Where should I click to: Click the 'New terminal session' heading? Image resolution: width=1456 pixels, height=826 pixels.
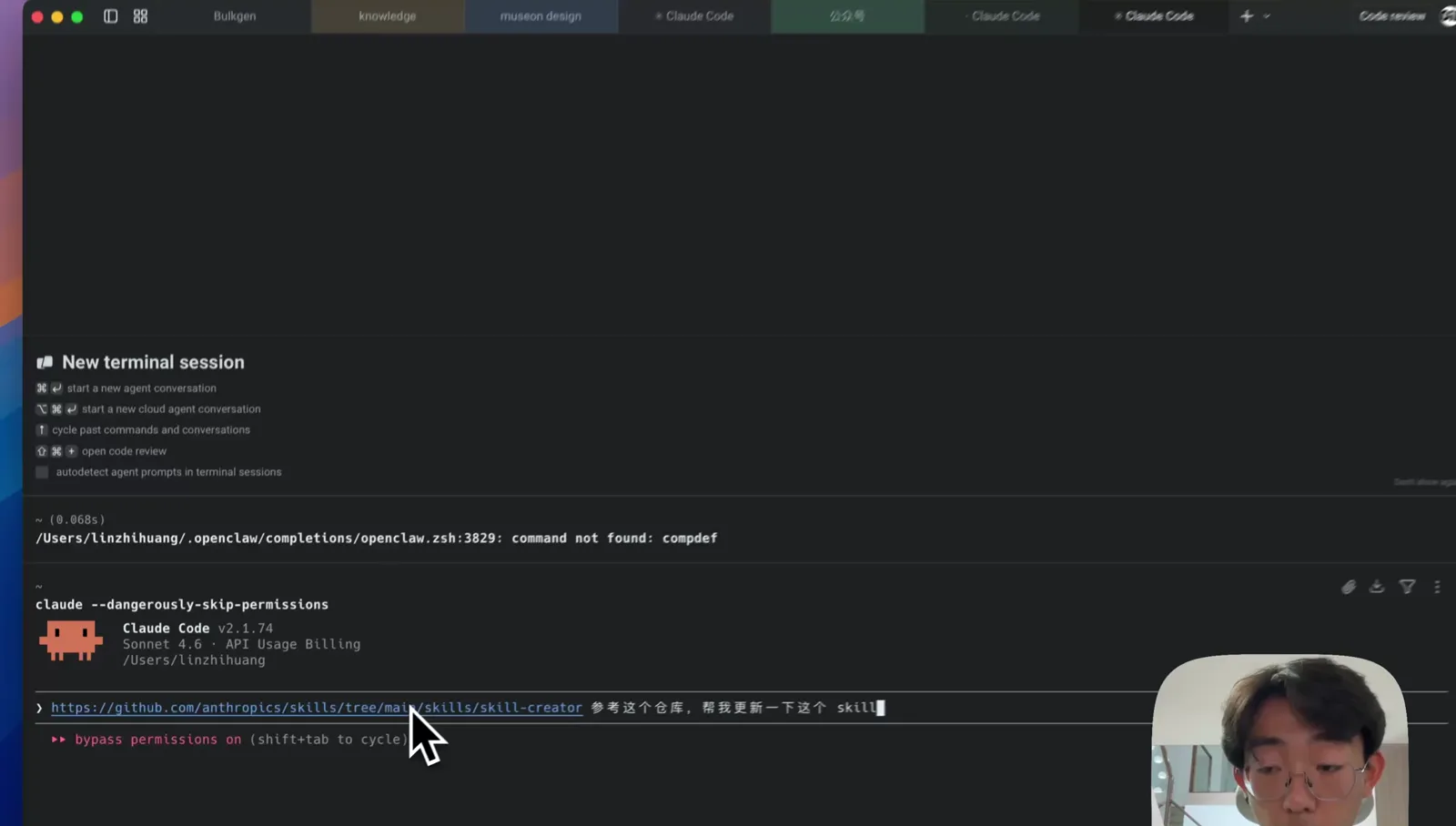point(153,362)
